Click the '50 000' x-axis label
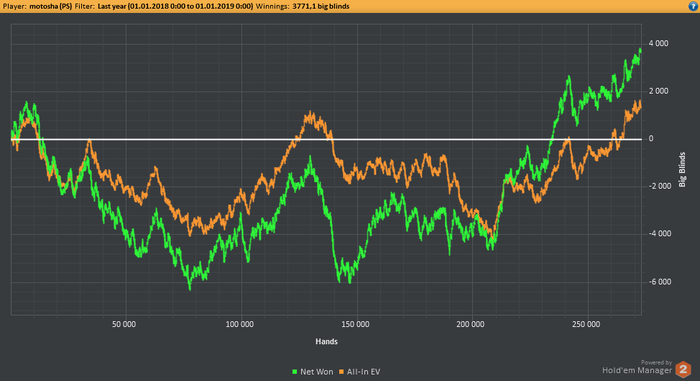The image size is (700, 381). 124,324
